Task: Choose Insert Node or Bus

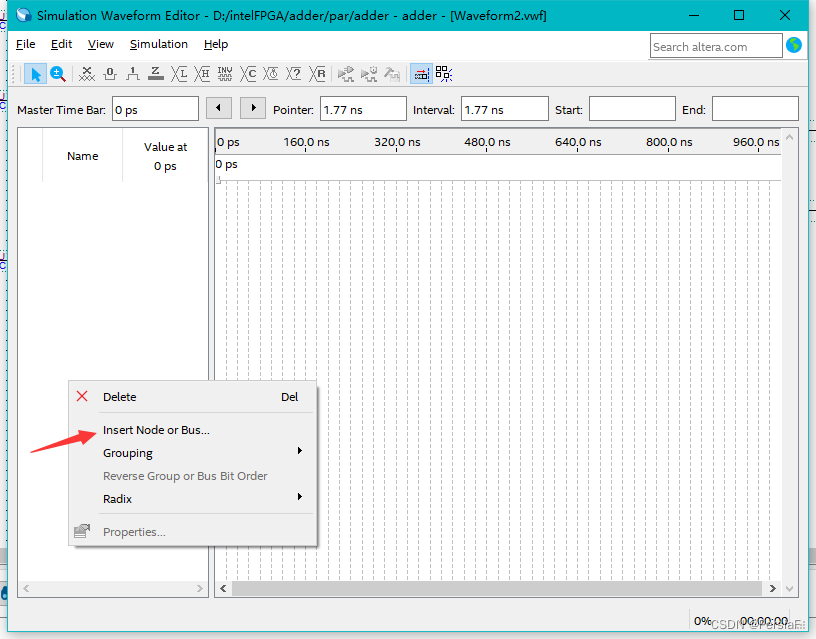Action: (x=193, y=430)
